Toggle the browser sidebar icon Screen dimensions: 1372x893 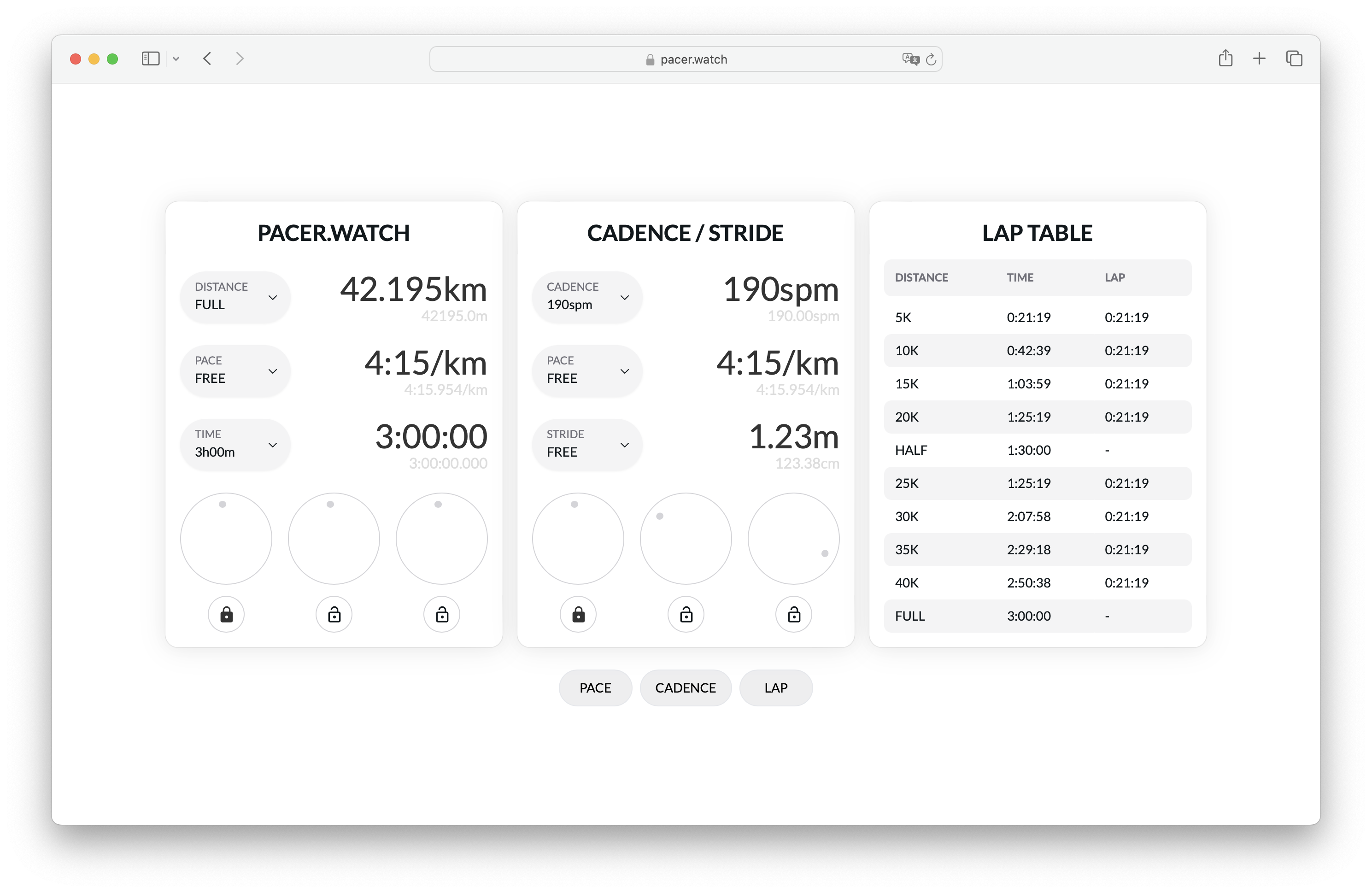click(151, 58)
